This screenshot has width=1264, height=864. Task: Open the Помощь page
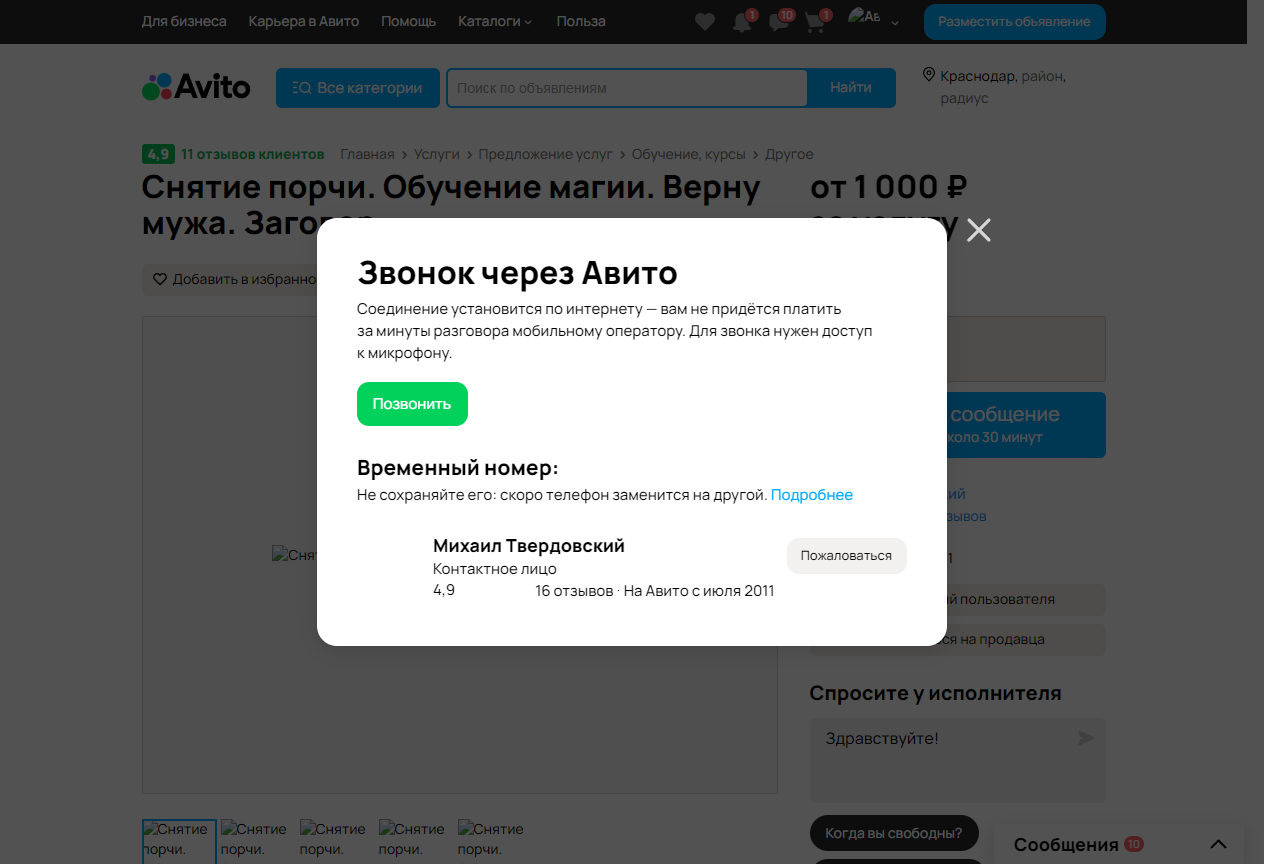(x=408, y=21)
